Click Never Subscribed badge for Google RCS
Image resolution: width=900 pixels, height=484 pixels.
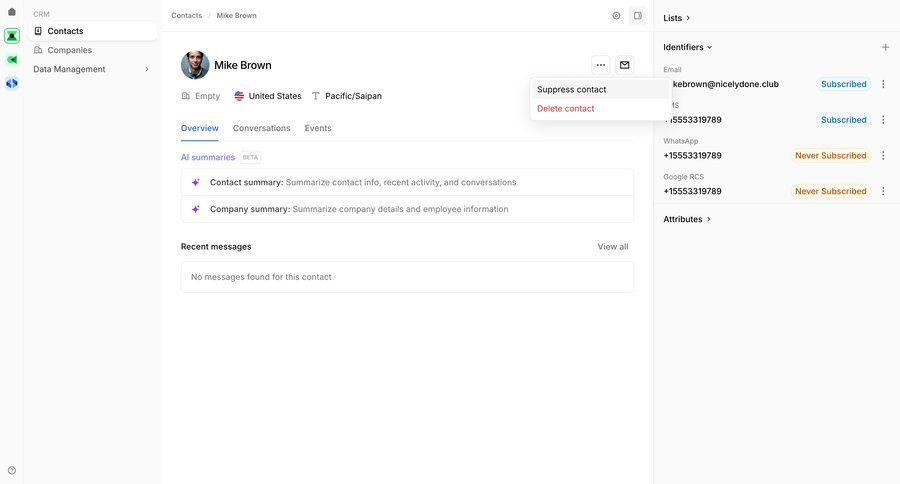[x=831, y=191]
